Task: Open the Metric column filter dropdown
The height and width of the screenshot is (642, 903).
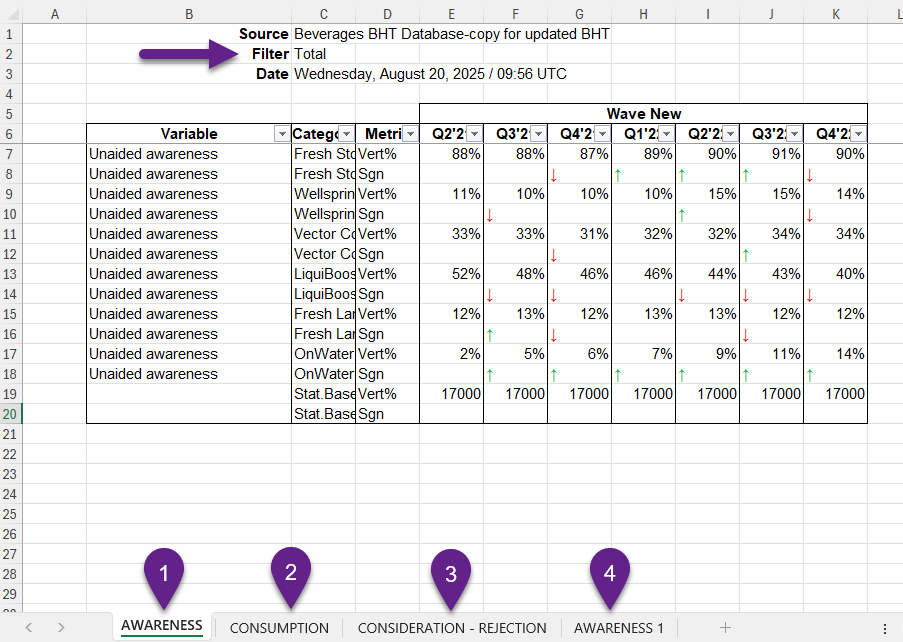Action: pos(409,134)
